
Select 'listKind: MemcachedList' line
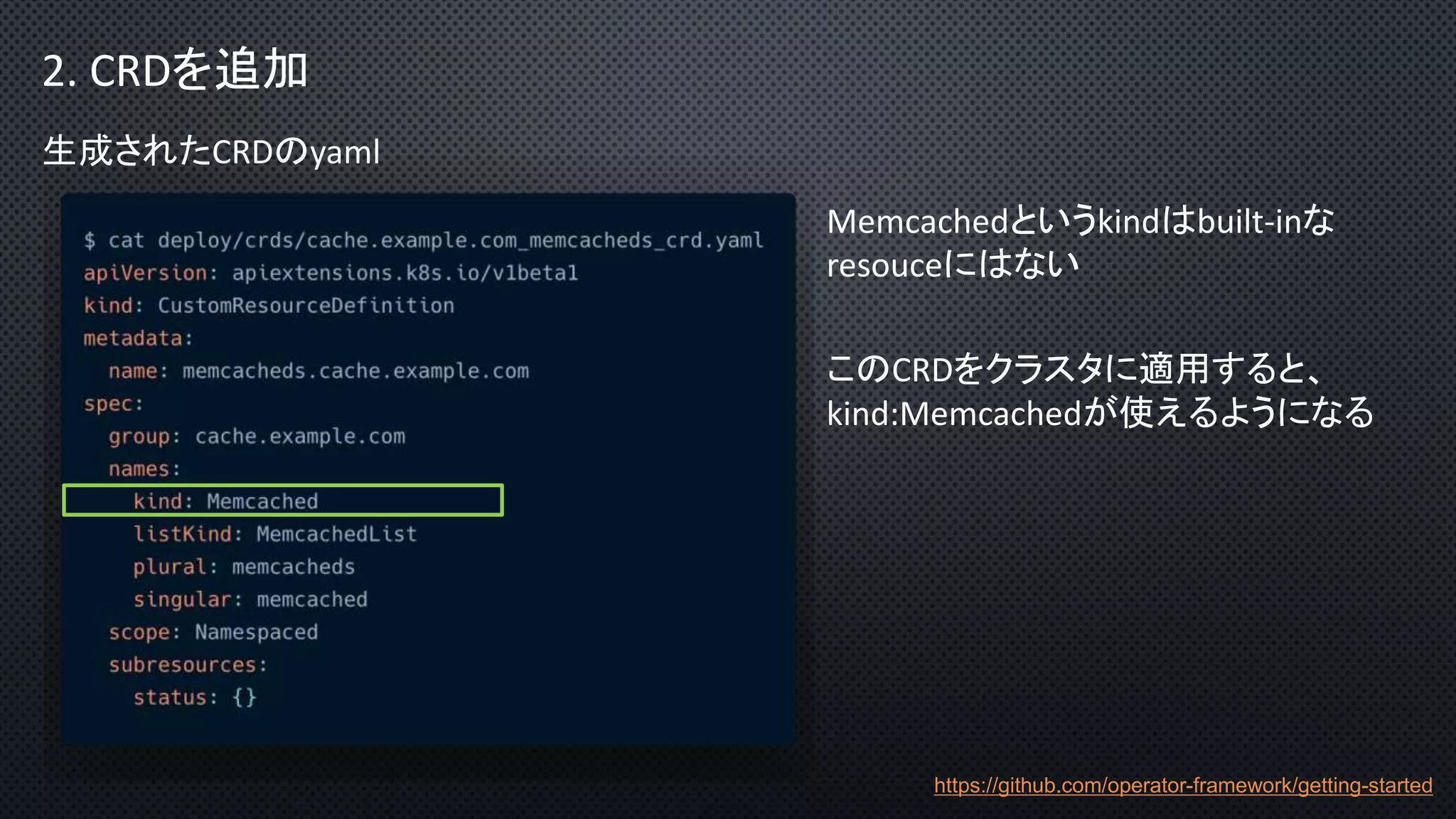click(x=275, y=534)
